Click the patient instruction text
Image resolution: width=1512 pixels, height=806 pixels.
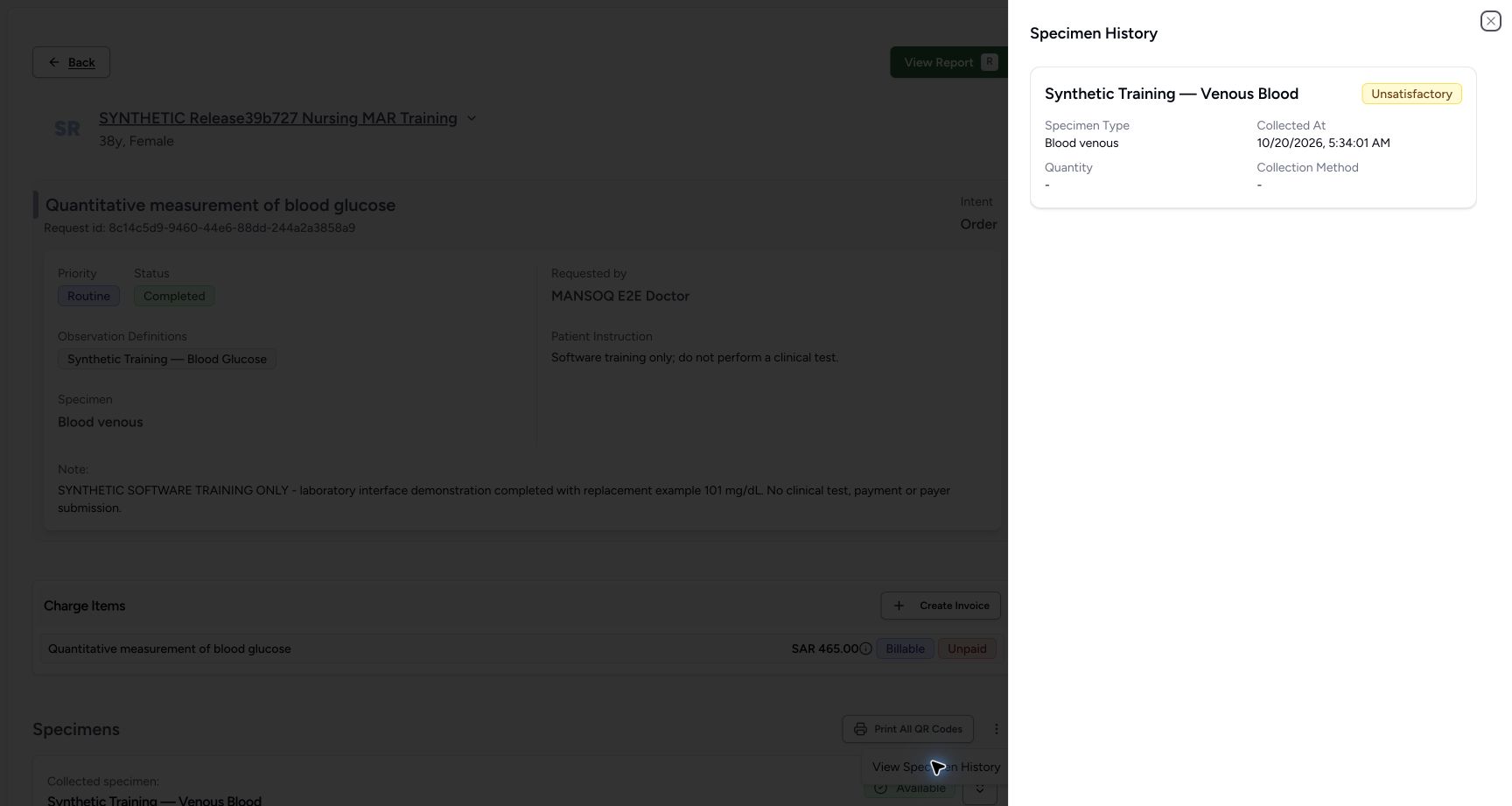point(695,357)
